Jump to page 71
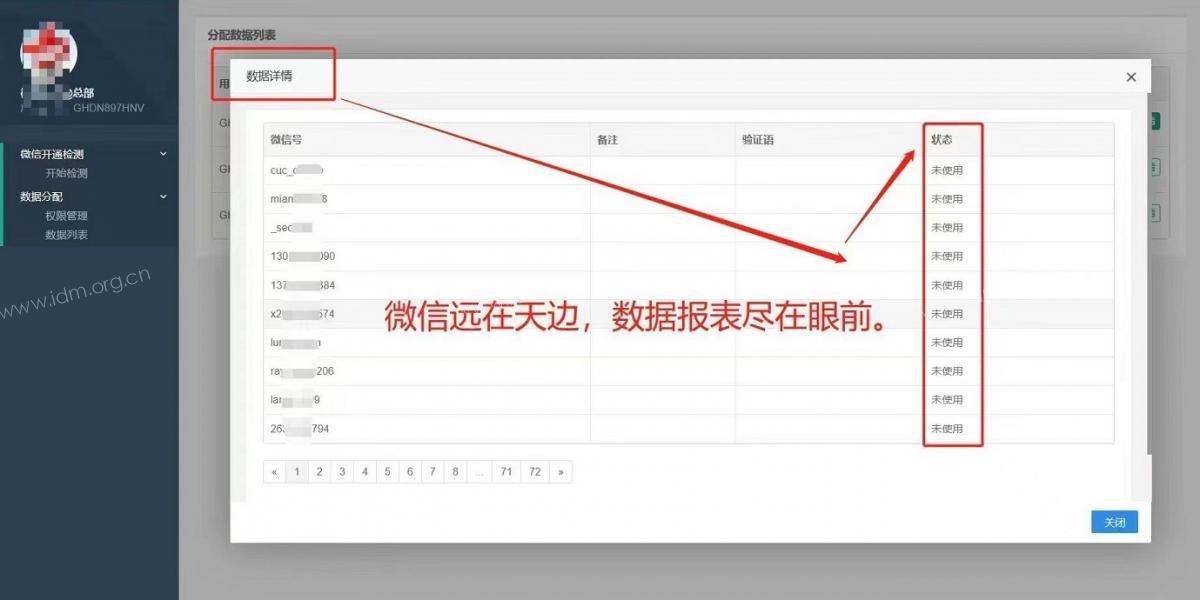 (x=507, y=472)
